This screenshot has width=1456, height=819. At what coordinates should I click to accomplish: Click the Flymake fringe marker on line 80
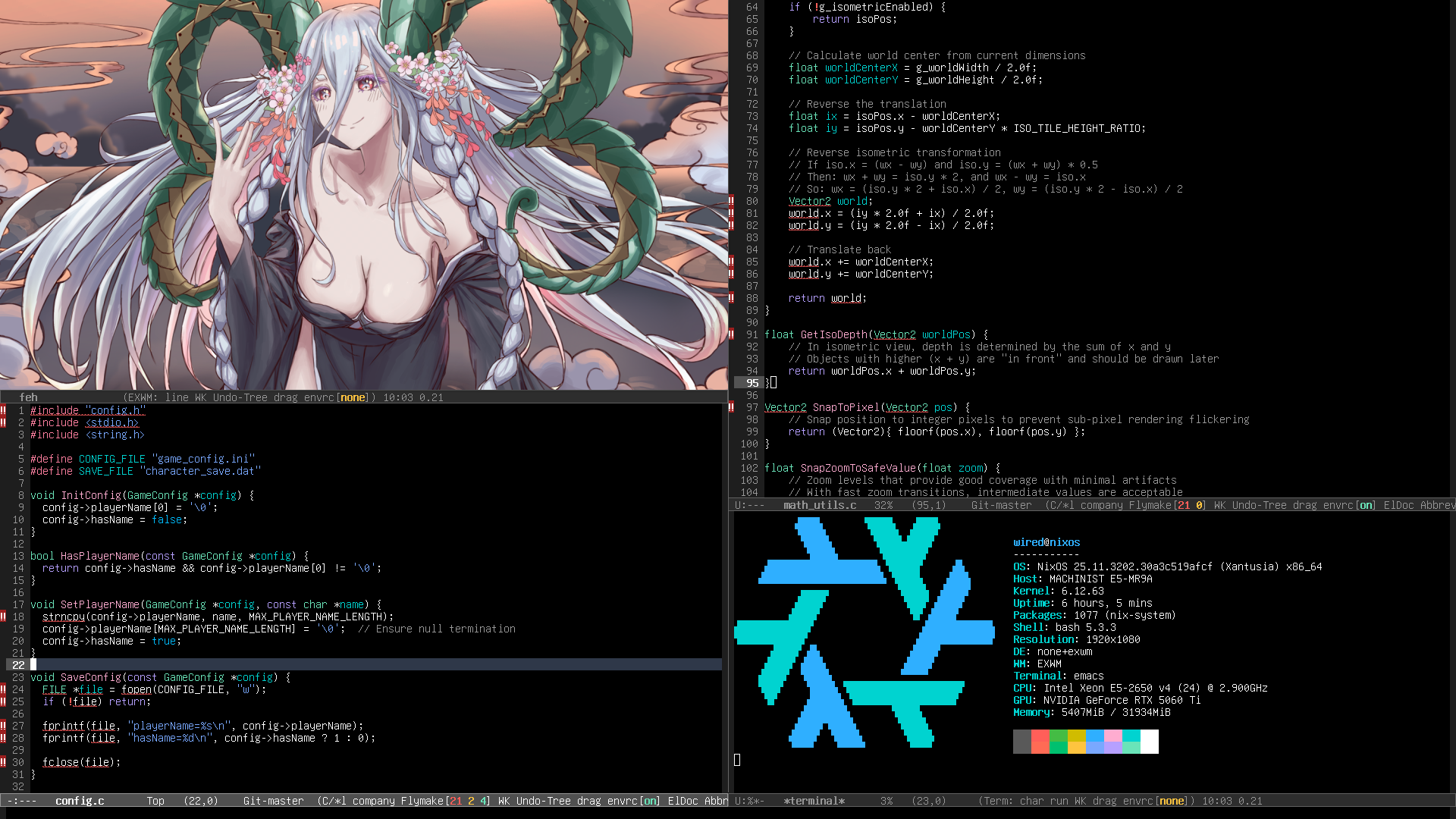tap(731, 201)
